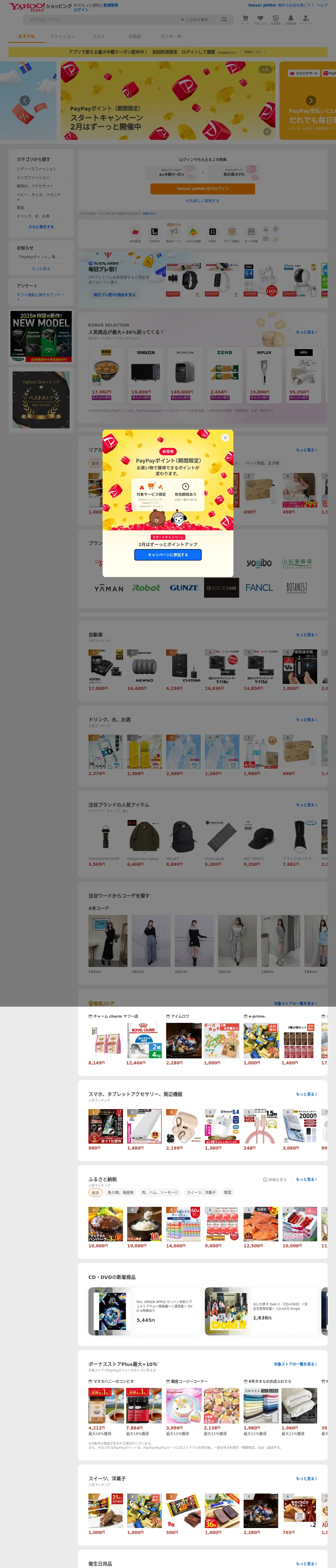Select 魚介類、海産物 filter in ふるさと納税

[121, 1192]
